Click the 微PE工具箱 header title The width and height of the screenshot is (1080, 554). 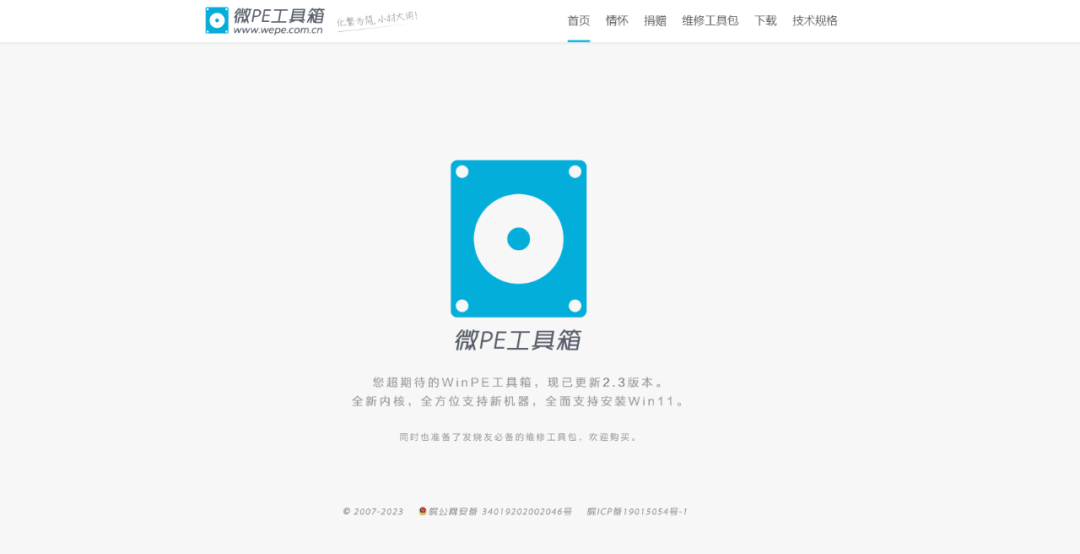[279, 15]
